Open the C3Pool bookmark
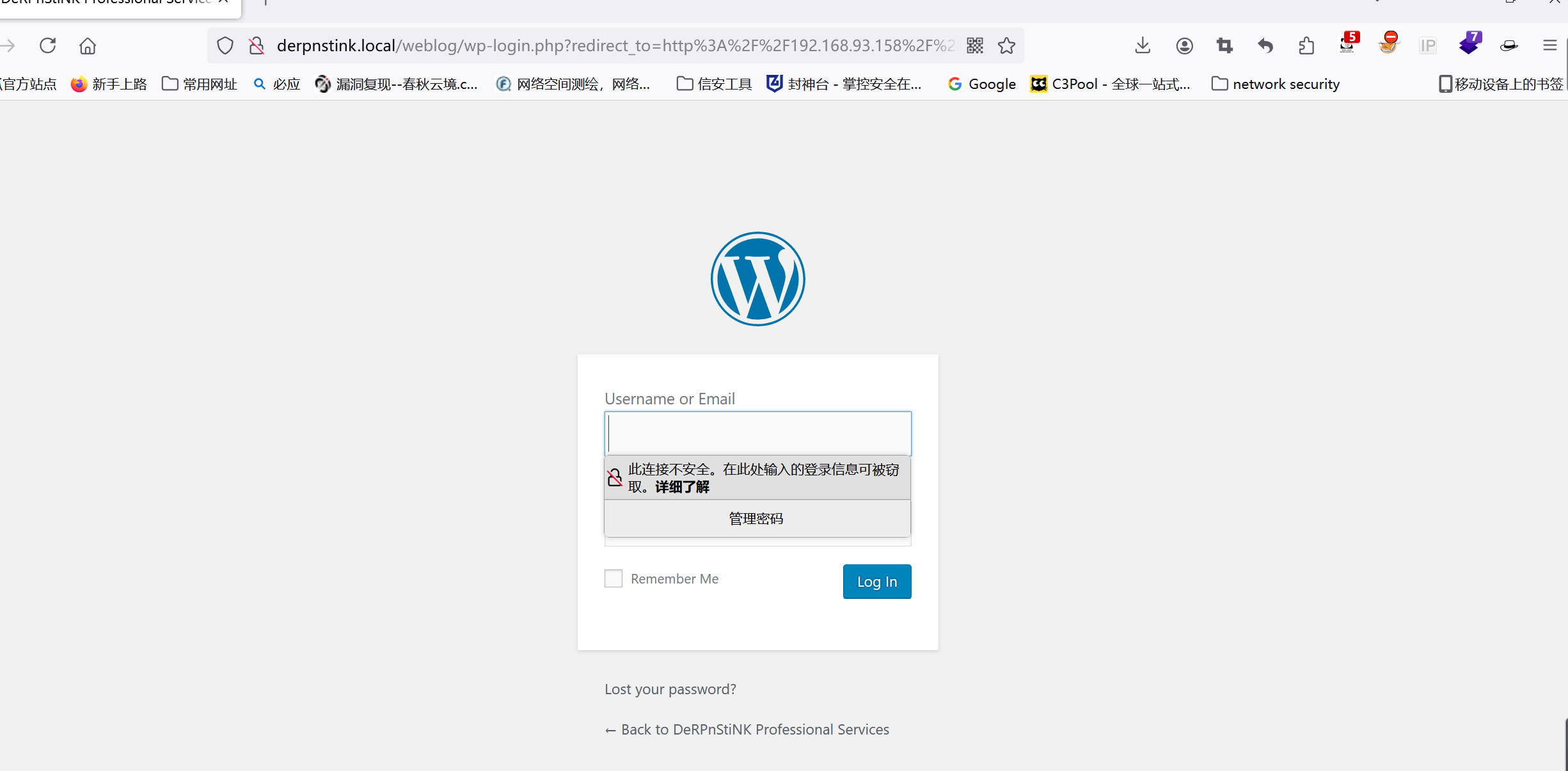1568x771 pixels. pos(1111,84)
